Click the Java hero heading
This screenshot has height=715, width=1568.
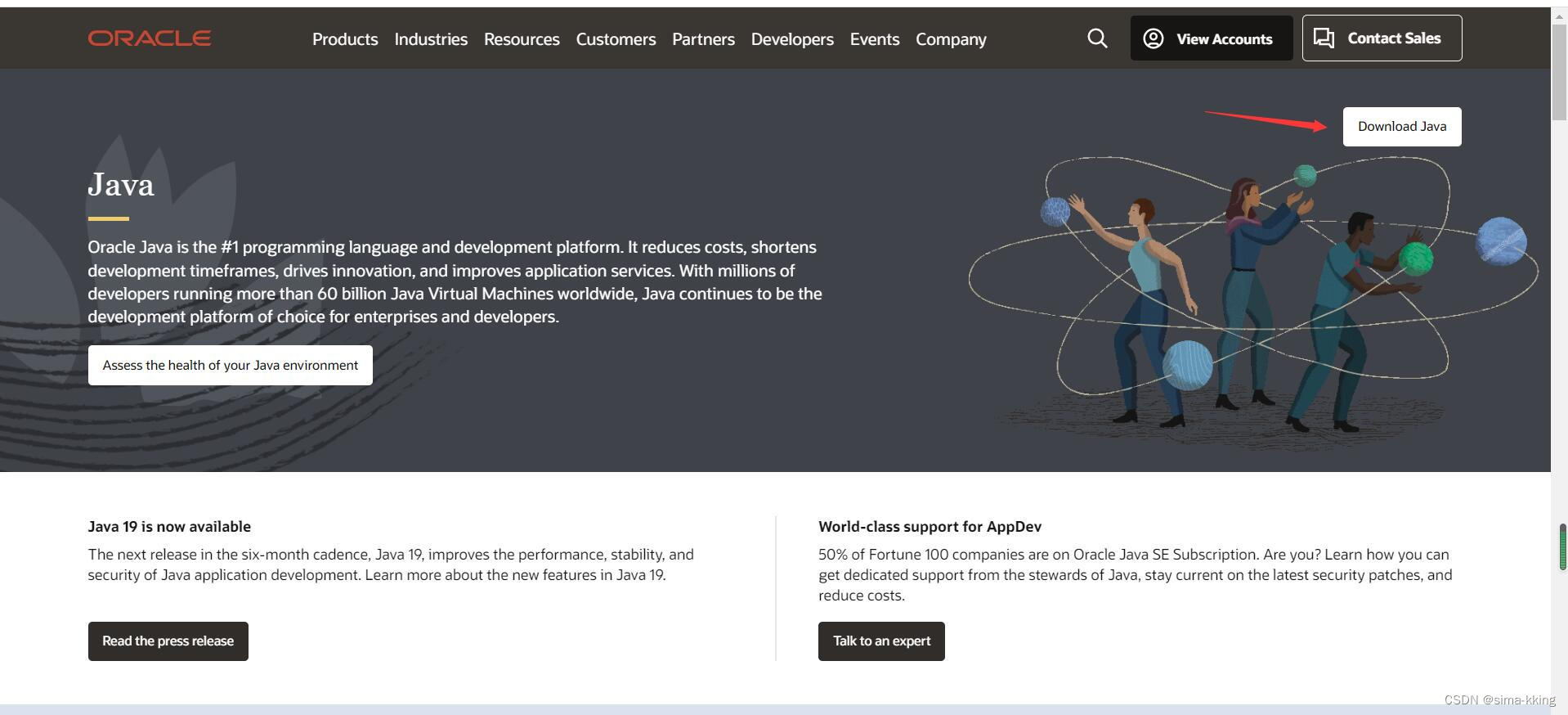point(121,185)
